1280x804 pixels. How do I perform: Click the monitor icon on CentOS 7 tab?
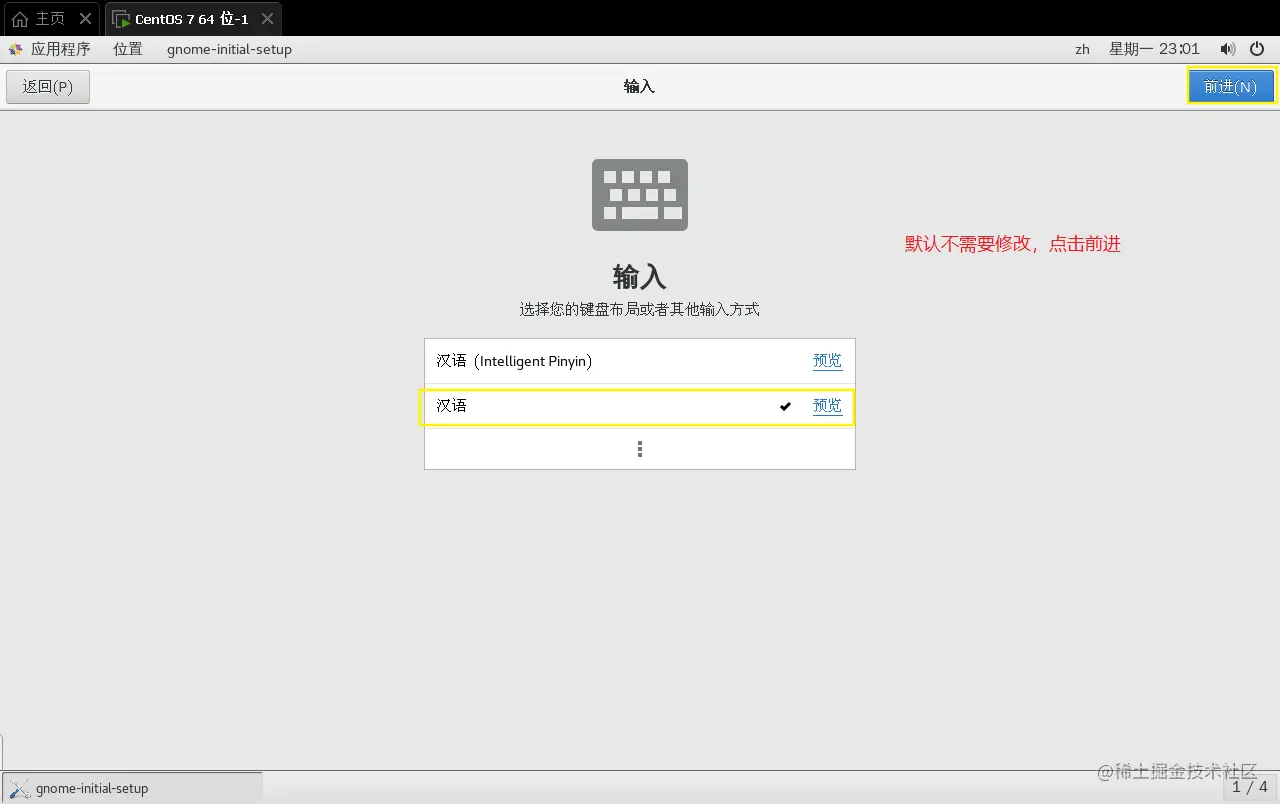121,18
